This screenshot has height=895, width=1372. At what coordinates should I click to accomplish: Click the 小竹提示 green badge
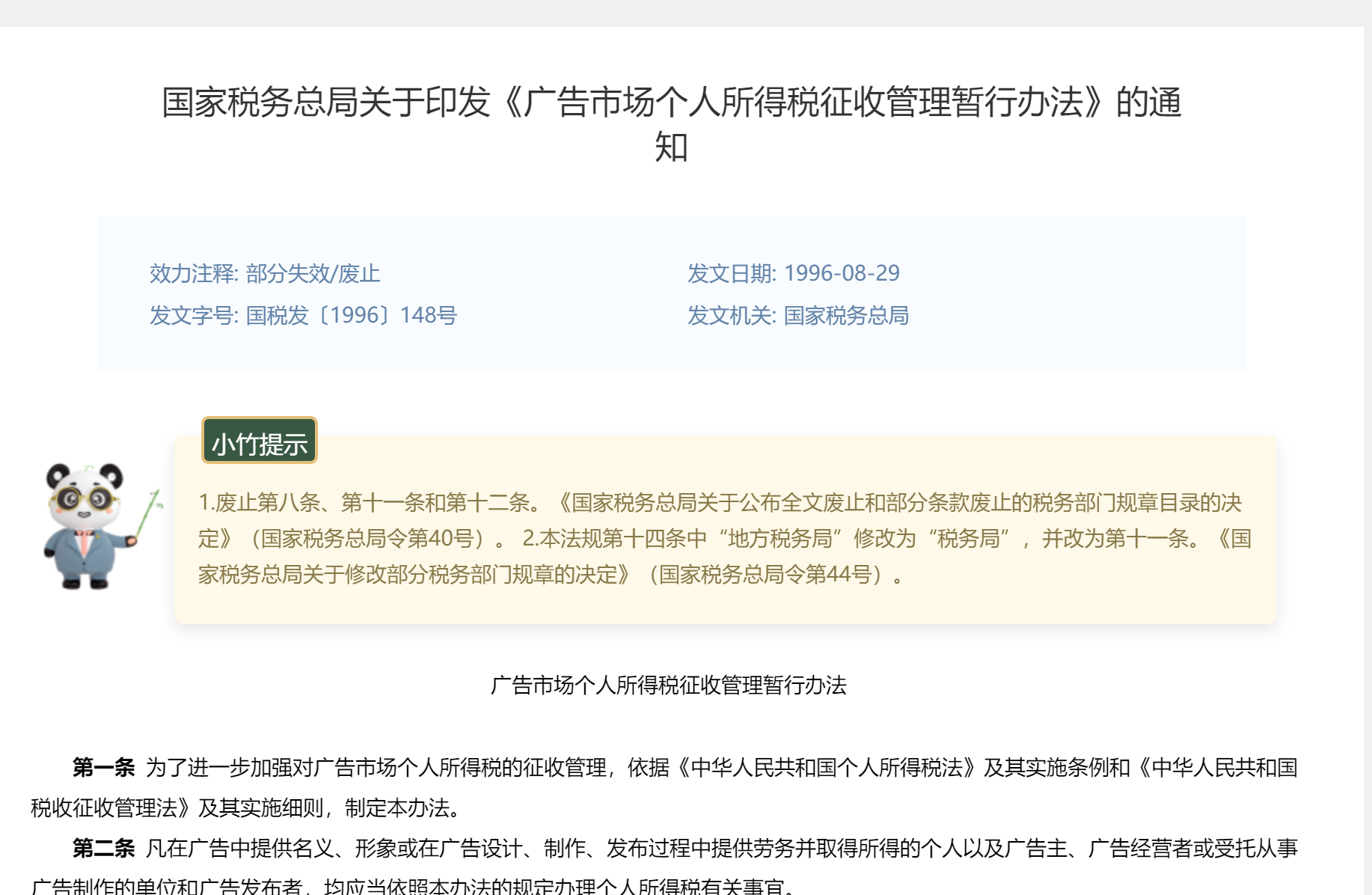click(x=260, y=442)
